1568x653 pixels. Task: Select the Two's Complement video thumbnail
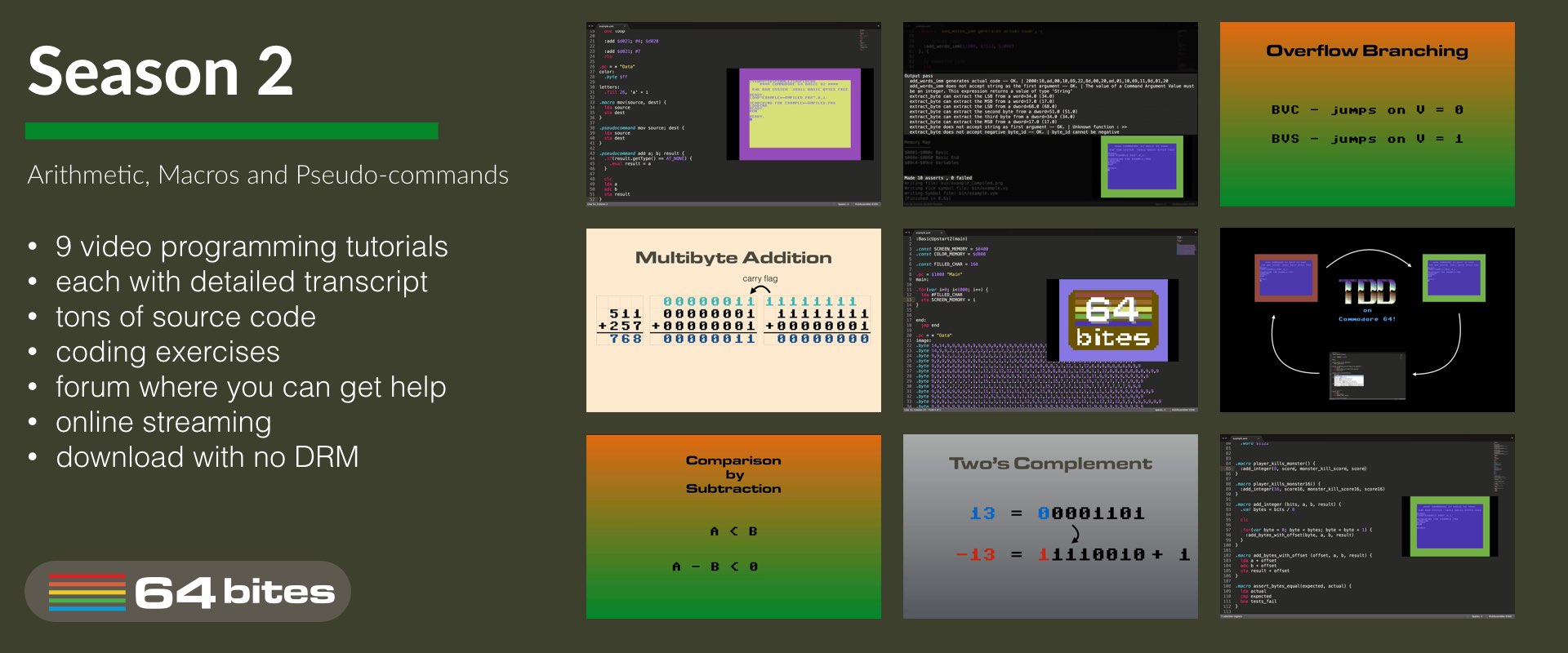(x=1050, y=526)
